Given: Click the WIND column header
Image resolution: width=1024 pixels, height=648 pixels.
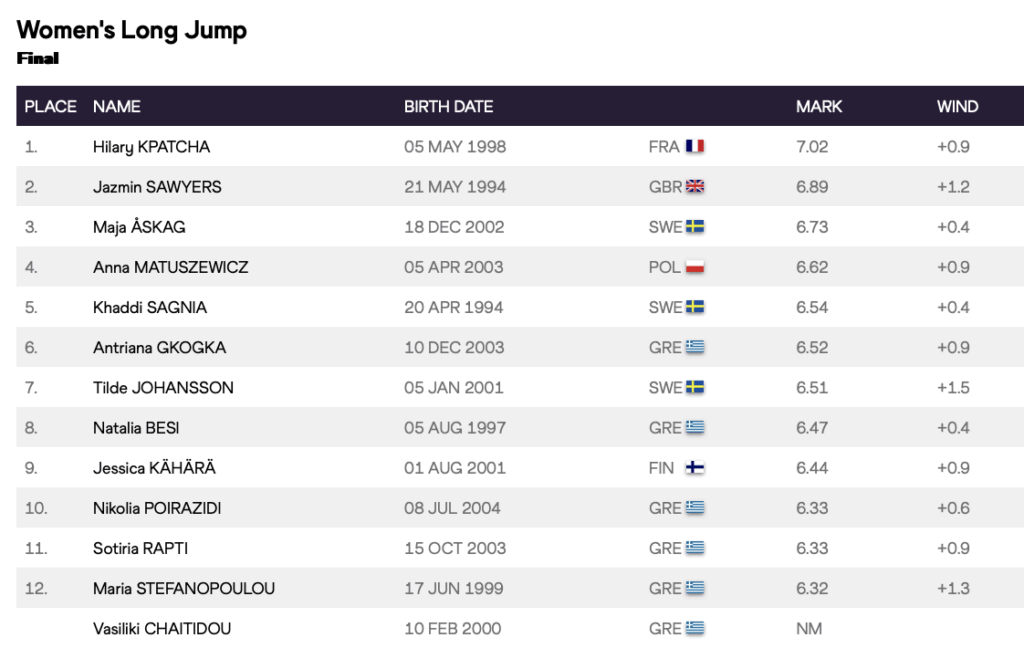Looking at the screenshot, I should tap(957, 106).
